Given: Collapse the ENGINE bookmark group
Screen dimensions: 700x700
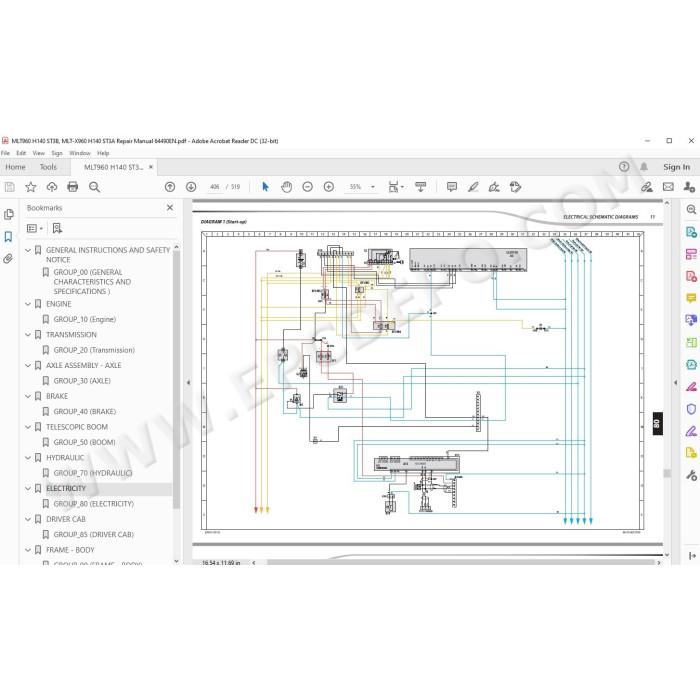Looking at the screenshot, I should point(28,304).
